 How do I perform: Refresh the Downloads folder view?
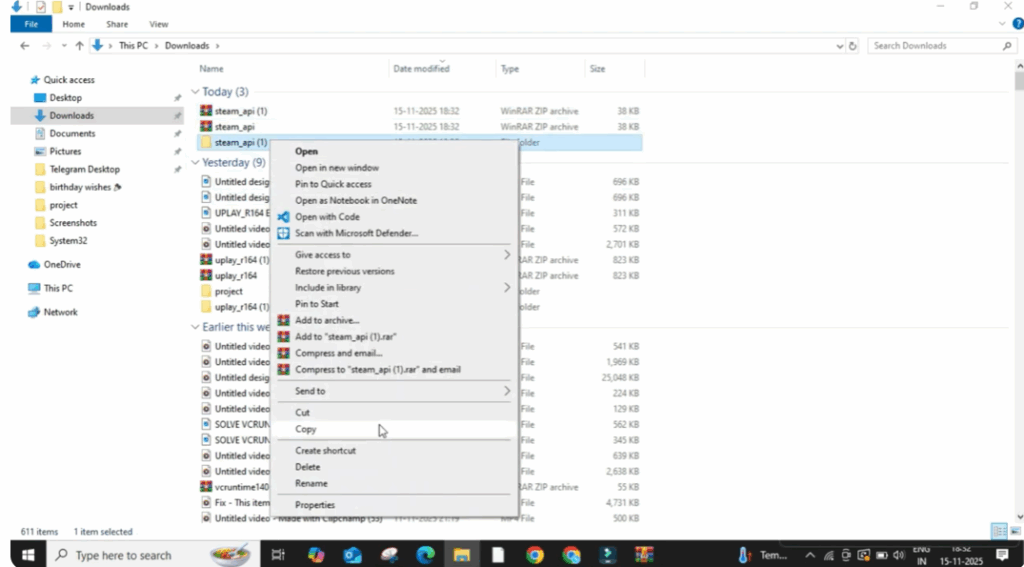click(853, 46)
